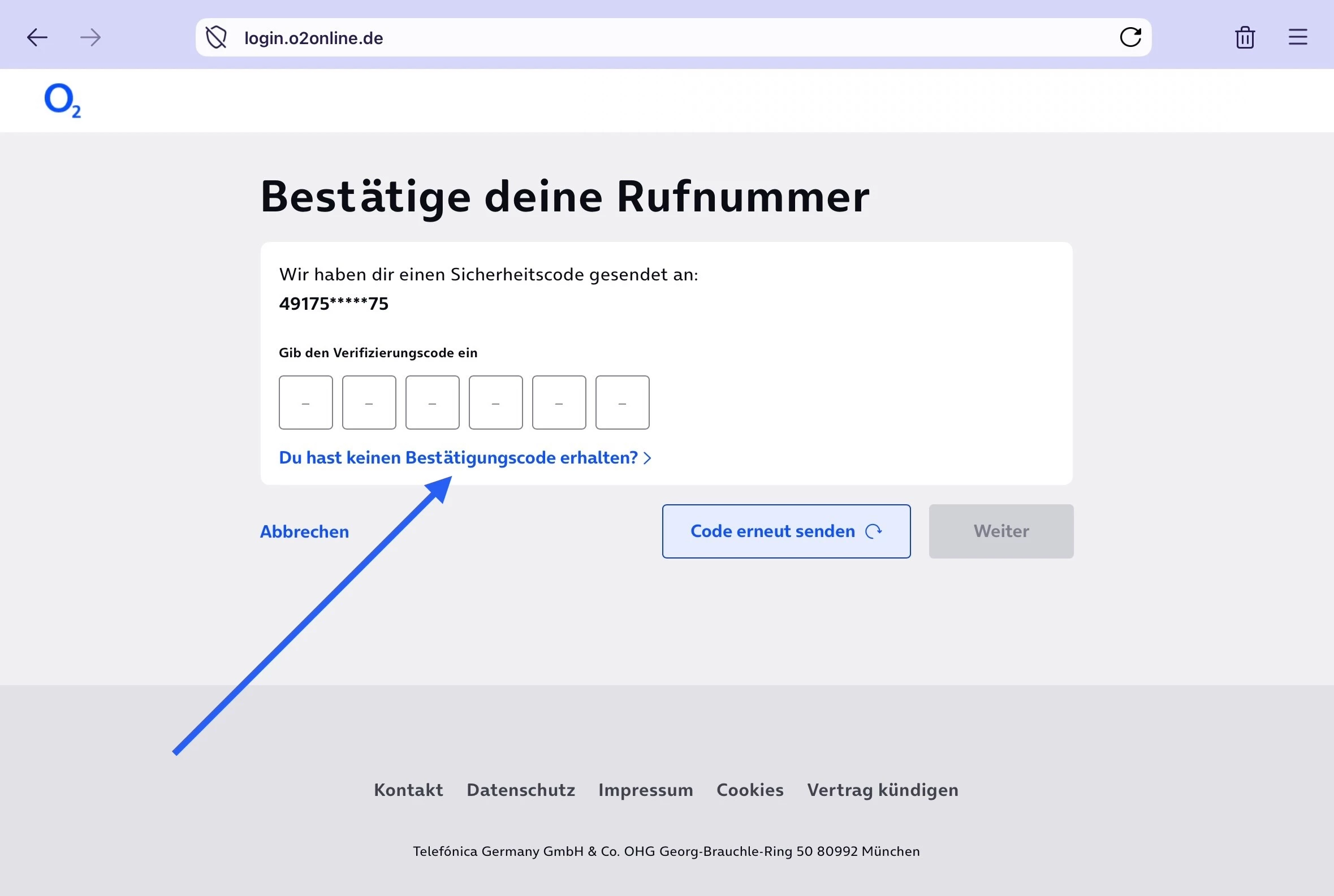Open the hamburger menu

point(1297,38)
